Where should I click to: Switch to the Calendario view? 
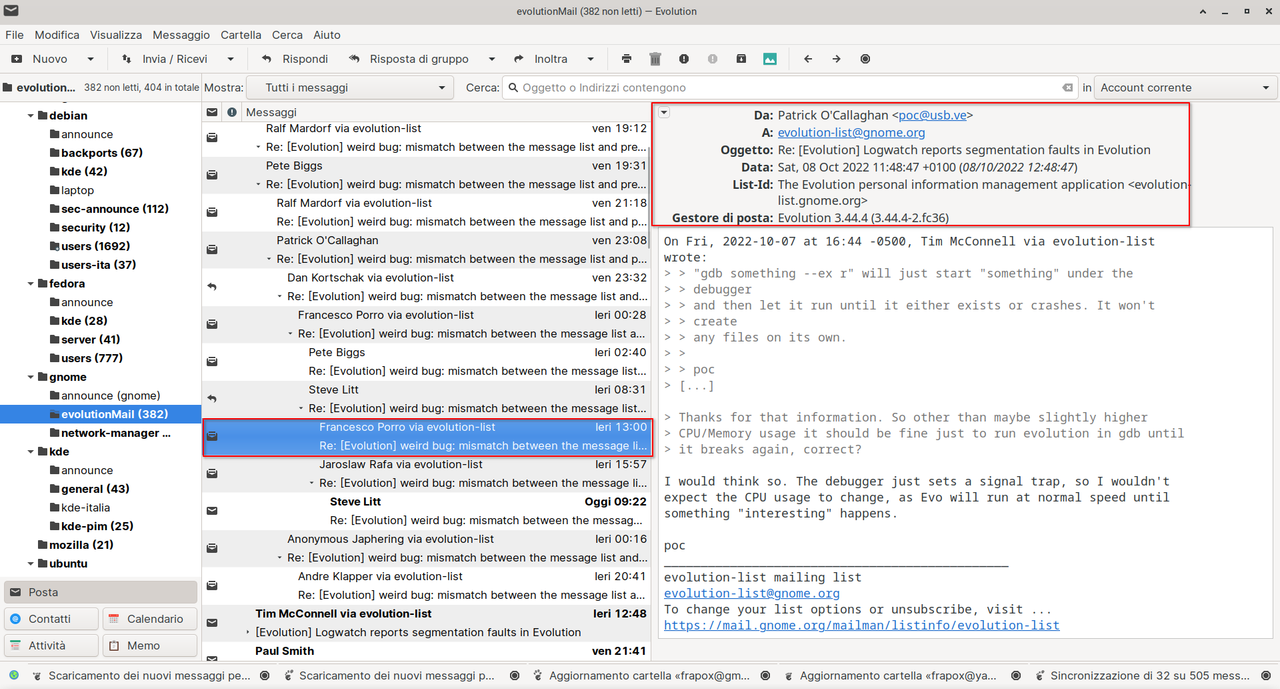150,619
